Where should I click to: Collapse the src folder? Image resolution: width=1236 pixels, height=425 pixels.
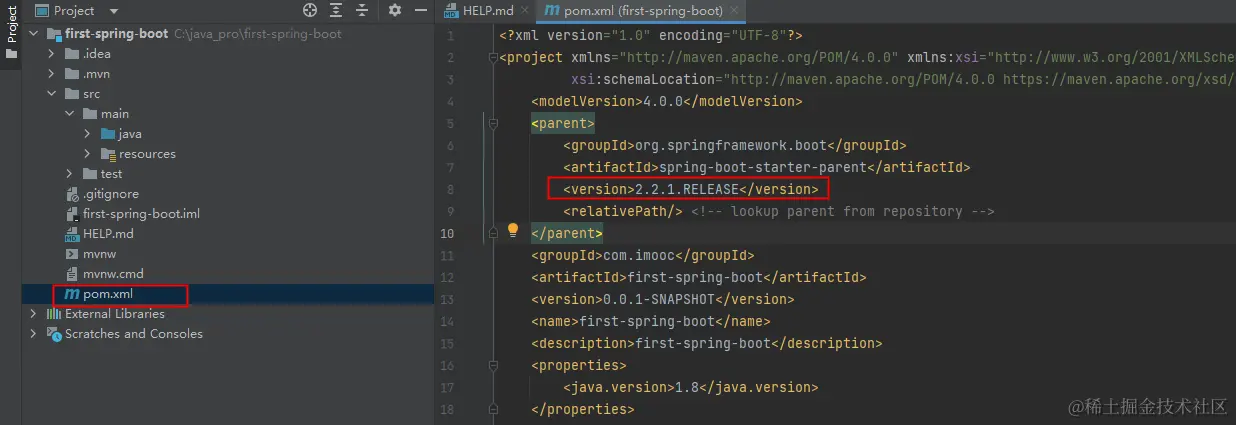click(53, 93)
